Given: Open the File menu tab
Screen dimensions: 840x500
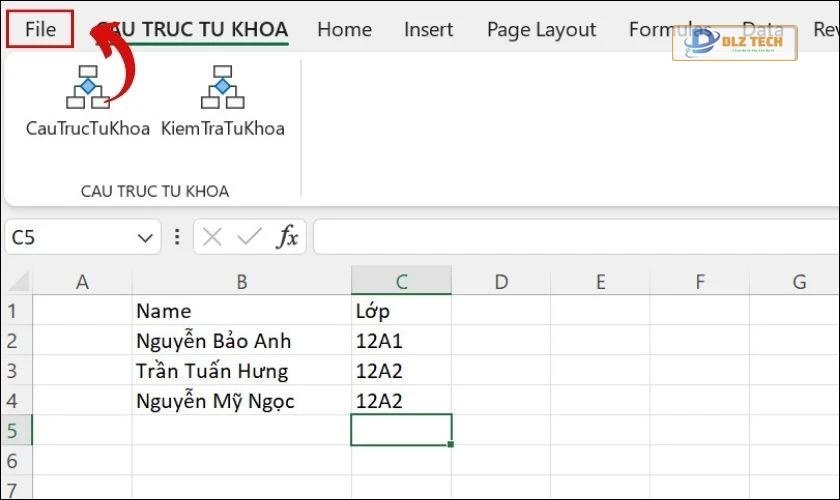Looking at the screenshot, I should pos(40,29).
